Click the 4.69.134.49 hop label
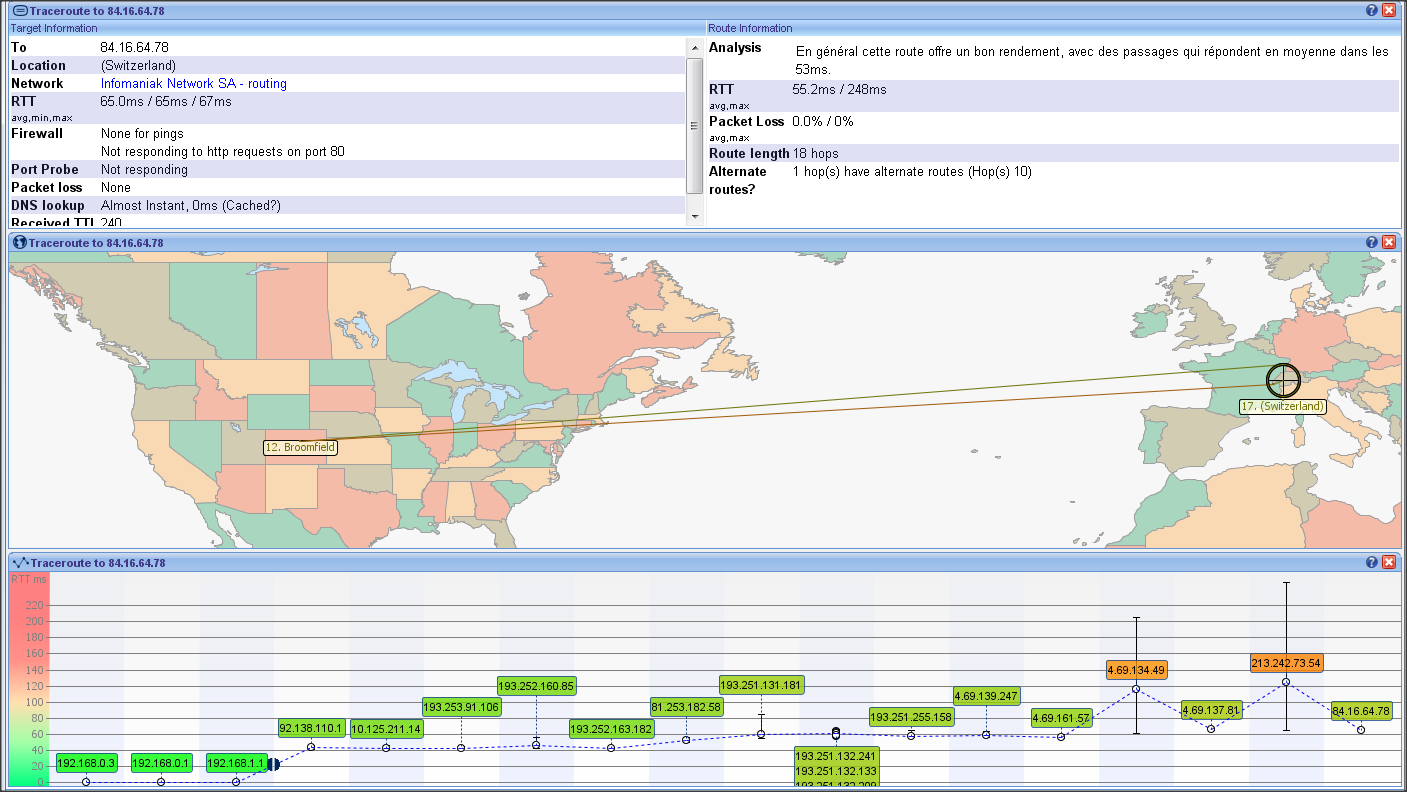This screenshot has height=792, width=1407. point(1136,669)
